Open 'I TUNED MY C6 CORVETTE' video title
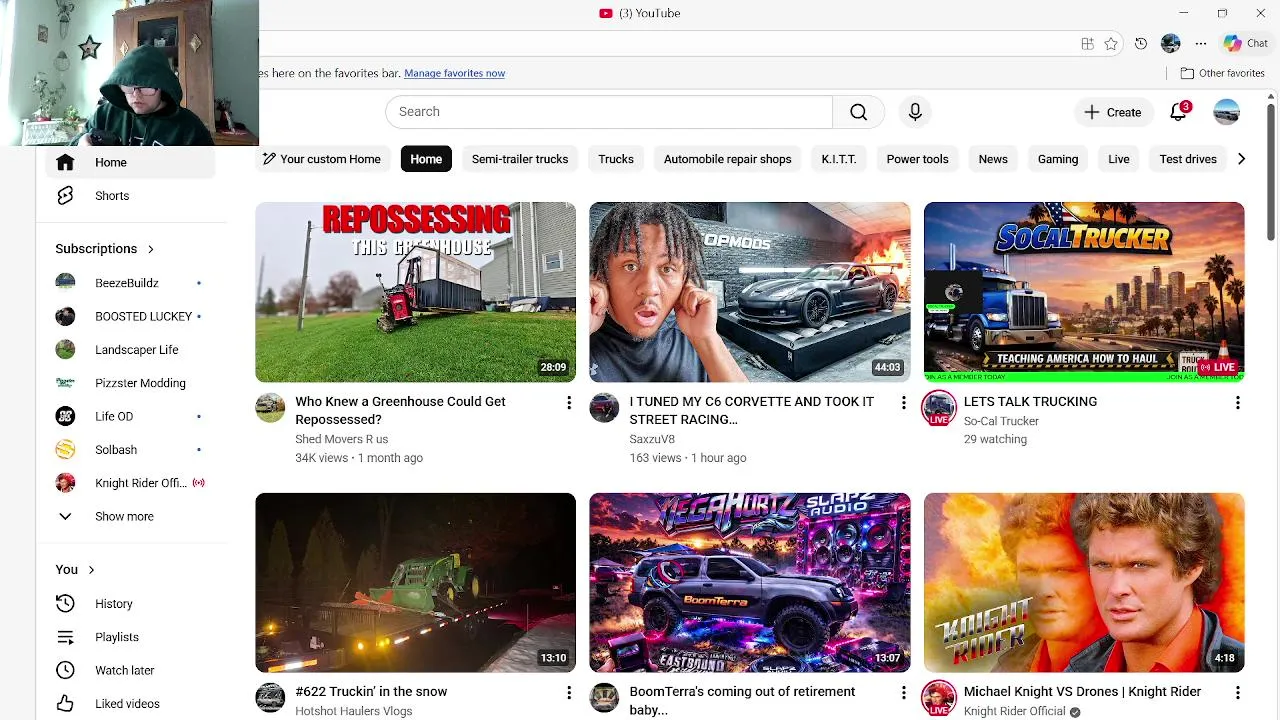1280x720 pixels. point(751,410)
